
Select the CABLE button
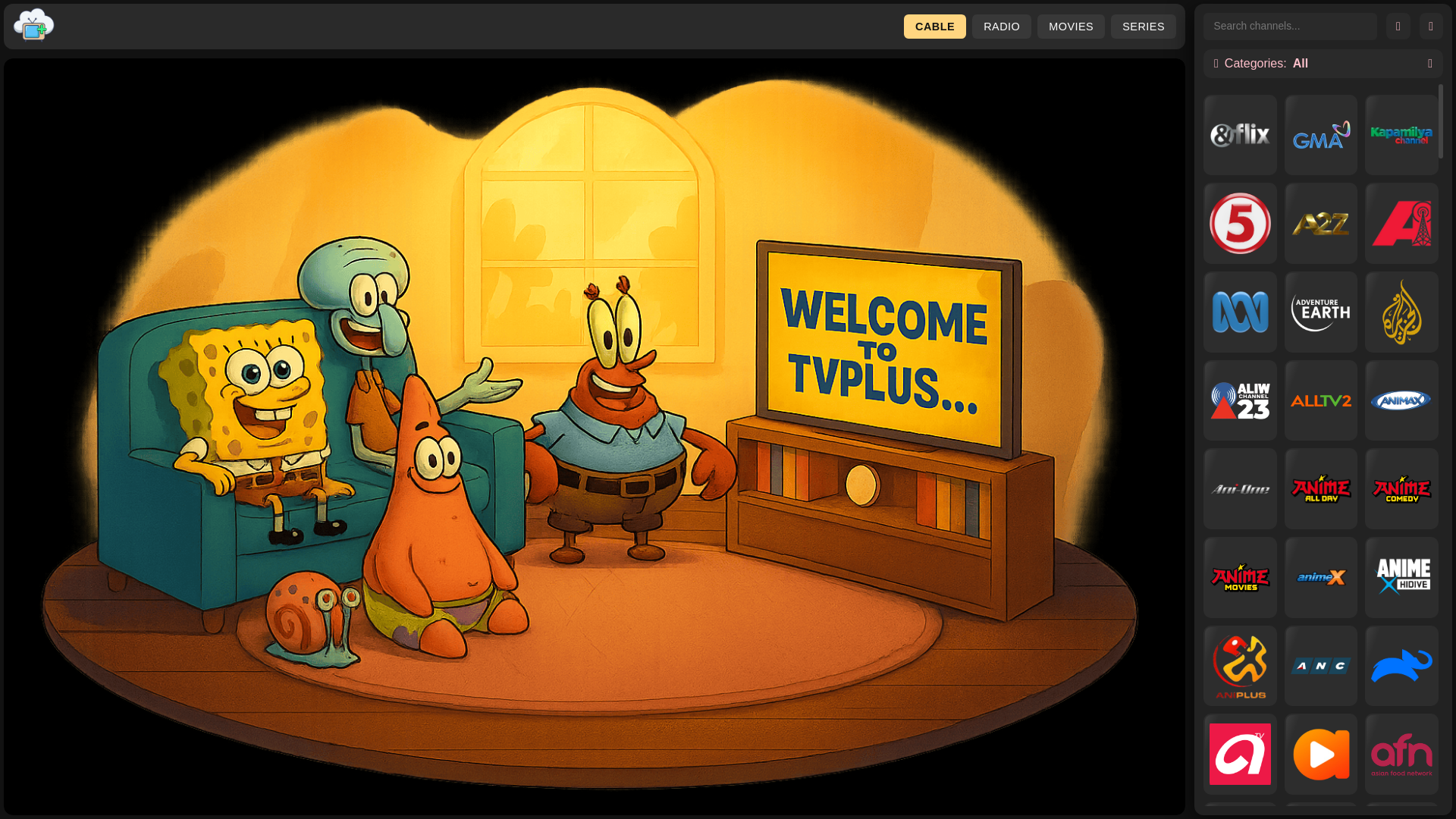tap(934, 27)
